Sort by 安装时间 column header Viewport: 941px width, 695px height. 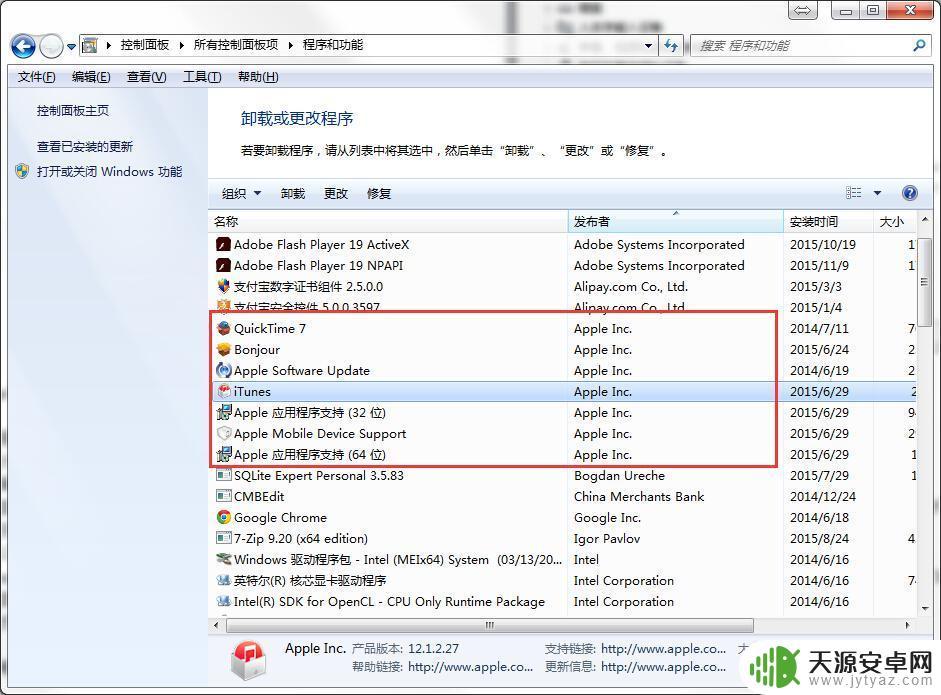828,221
